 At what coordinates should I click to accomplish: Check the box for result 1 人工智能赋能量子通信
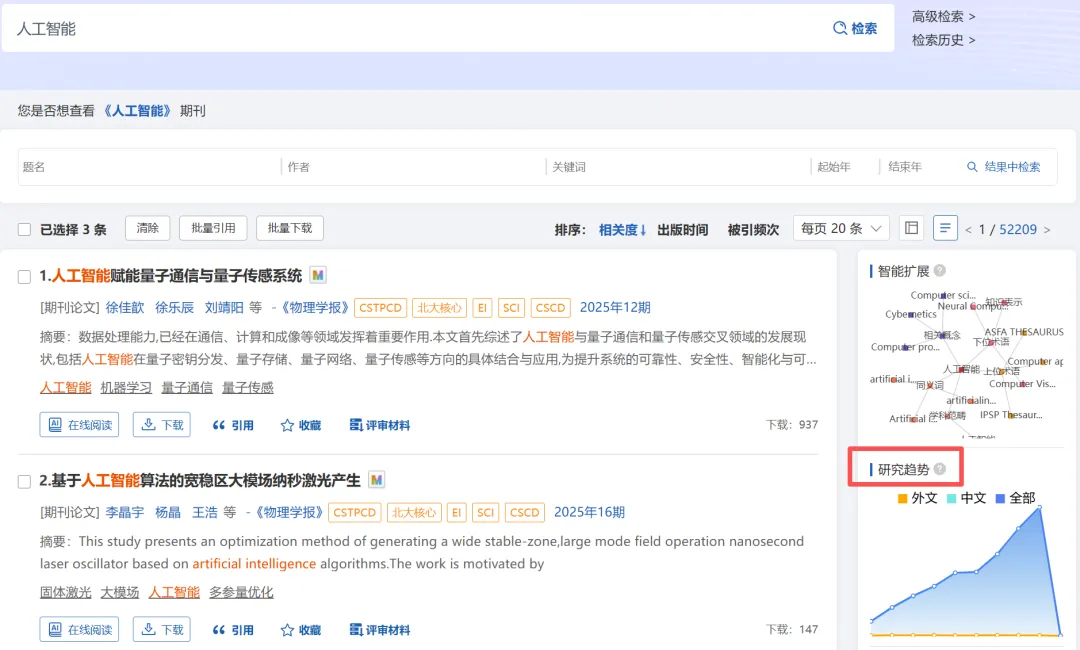click(24, 277)
